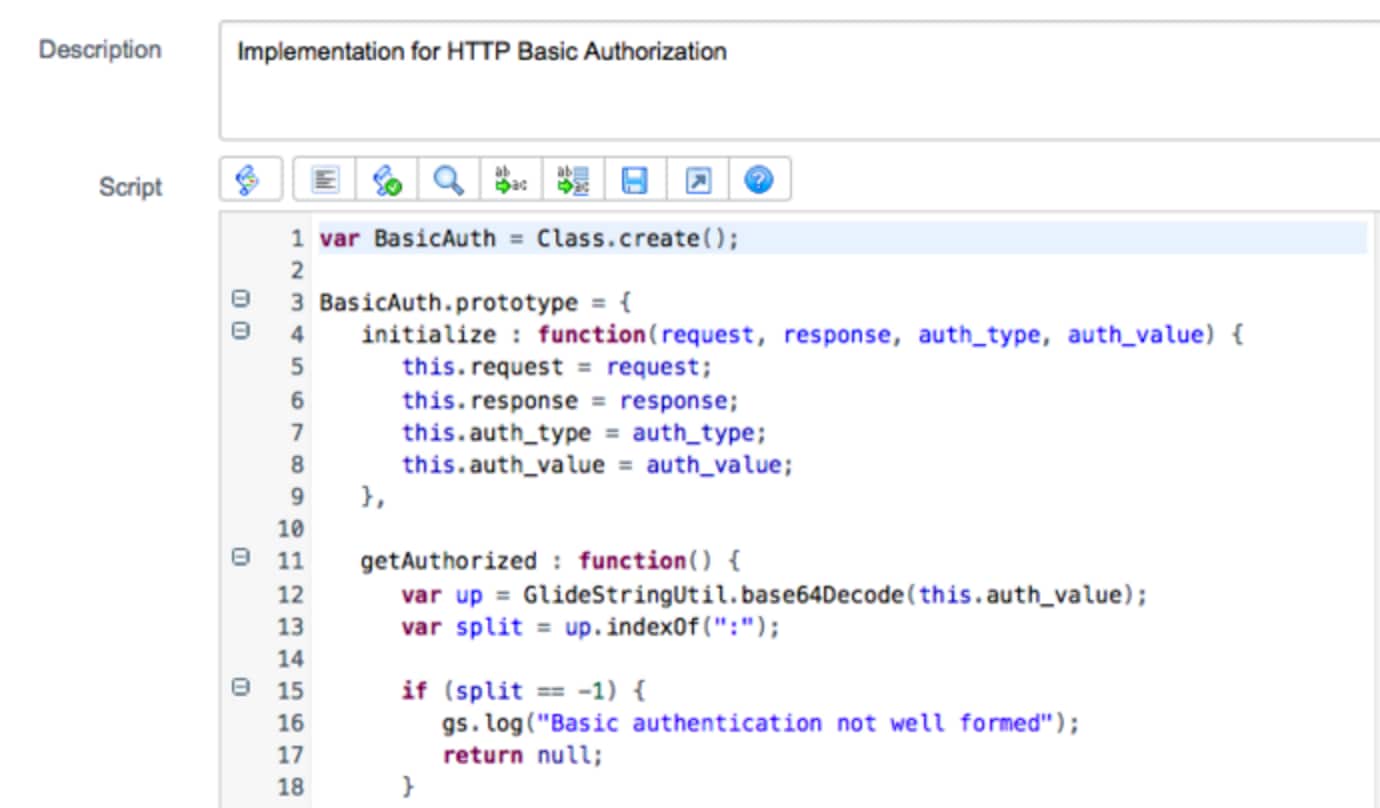
Task: Open script editor in full screen
Action: click(x=697, y=181)
